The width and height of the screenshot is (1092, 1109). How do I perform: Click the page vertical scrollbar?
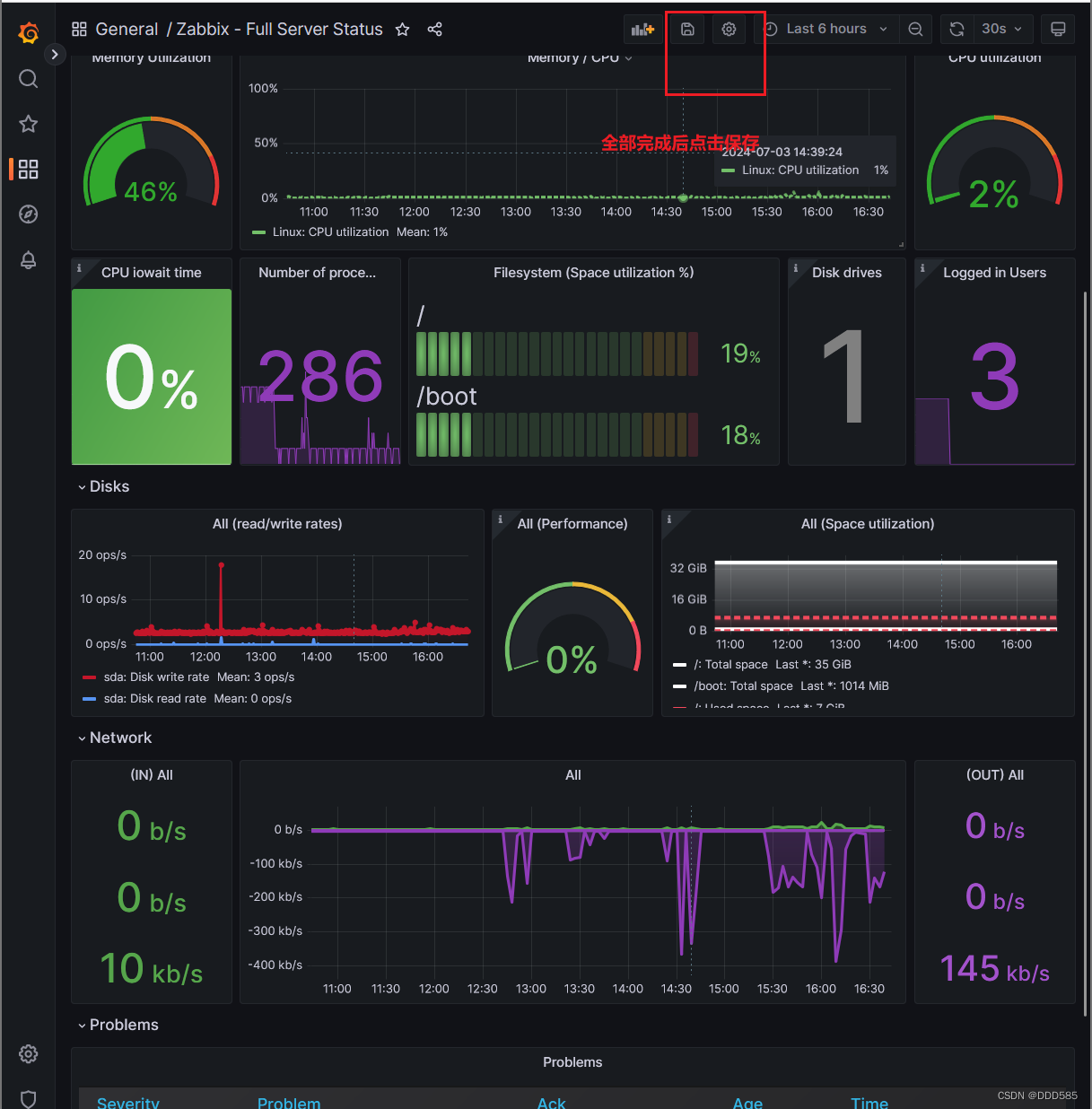click(x=1086, y=653)
